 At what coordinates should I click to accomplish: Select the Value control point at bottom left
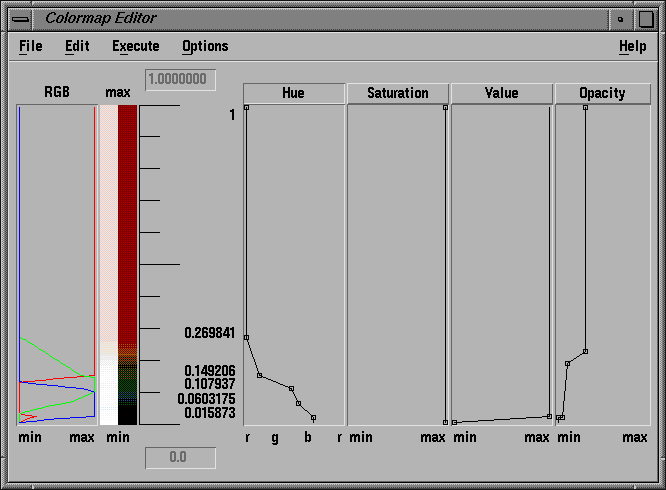[455, 422]
